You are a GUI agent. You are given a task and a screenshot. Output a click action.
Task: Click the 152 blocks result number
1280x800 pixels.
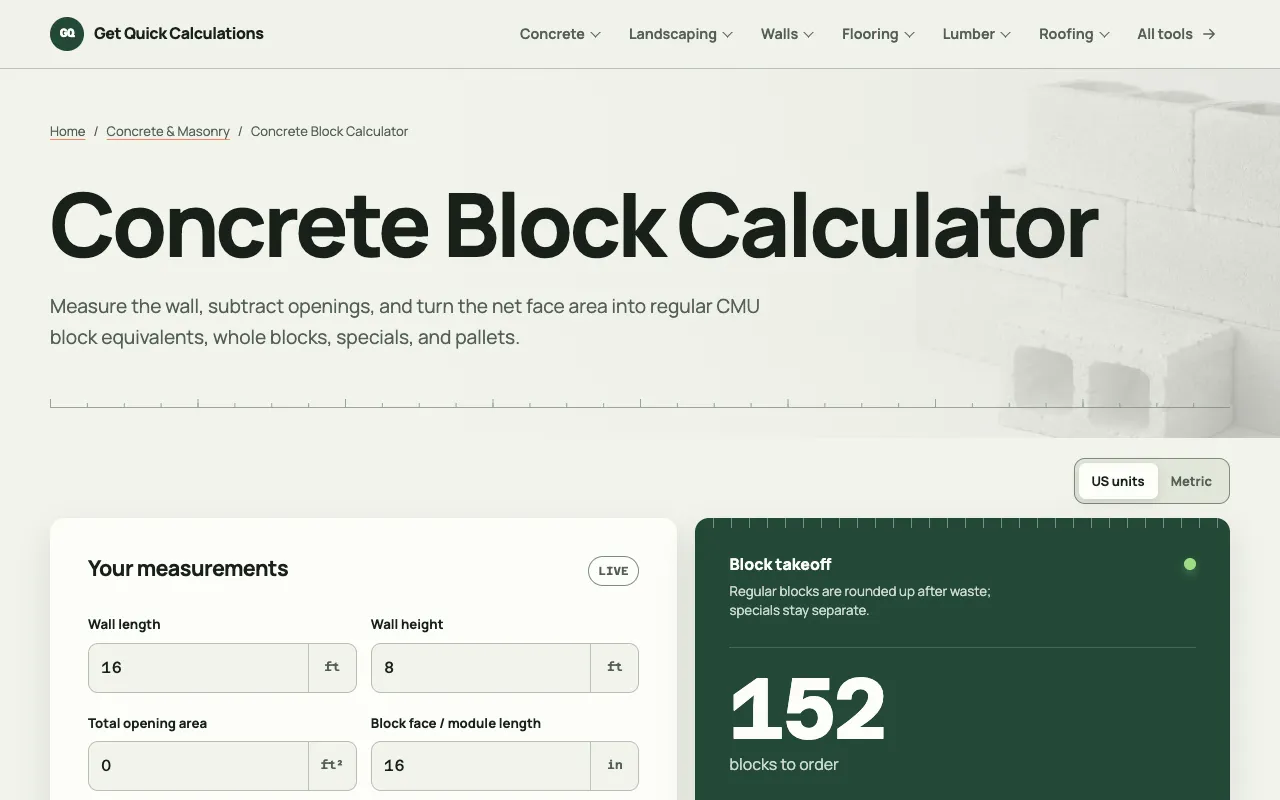808,708
